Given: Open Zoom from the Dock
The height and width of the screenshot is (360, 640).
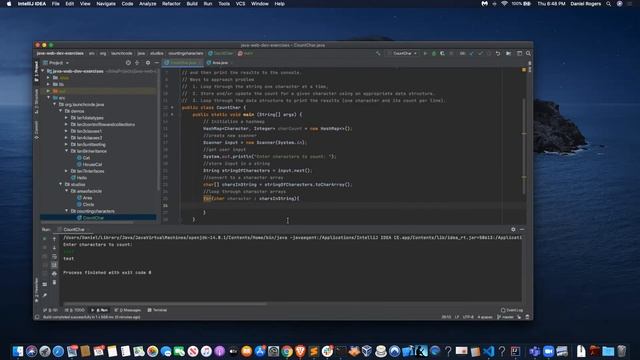Looking at the screenshot, I should coord(548,351).
